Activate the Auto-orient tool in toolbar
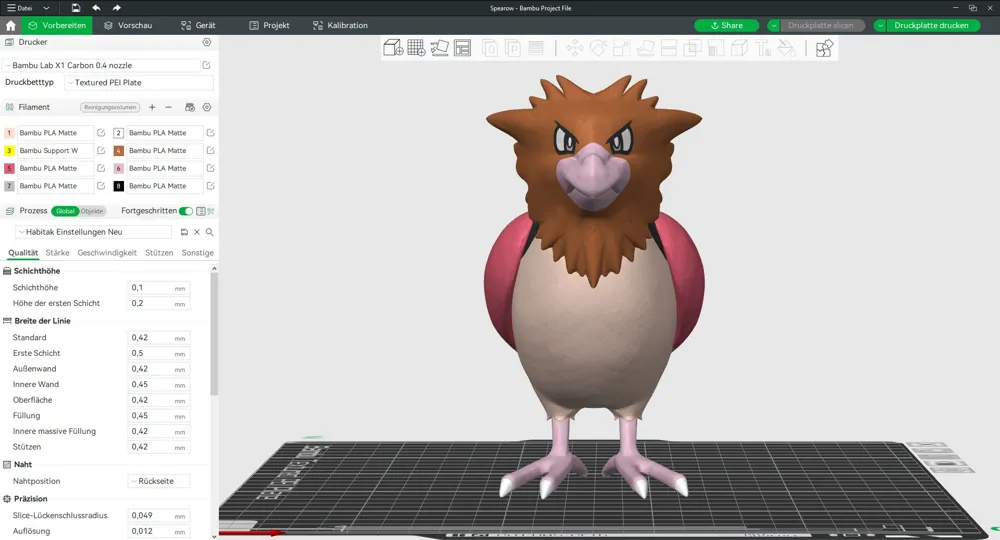The image size is (1000, 540). tap(439, 48)
